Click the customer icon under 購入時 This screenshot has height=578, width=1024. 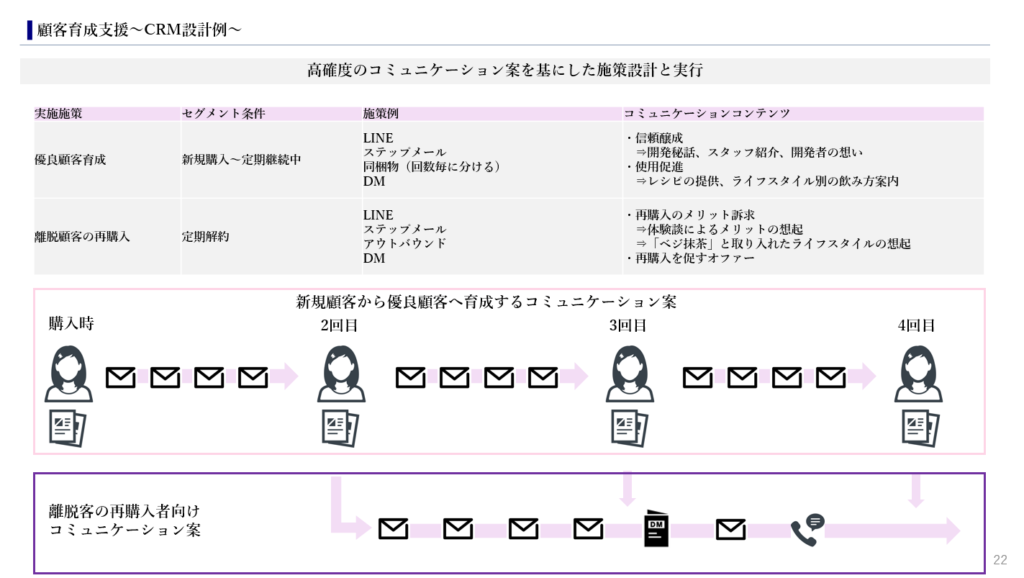tap(68, 374)
